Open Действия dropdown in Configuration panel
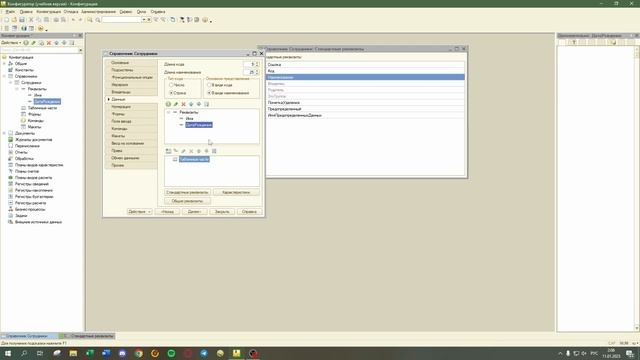Image resolution: width=640 pixels, height=360 pixels. click(11, 42)
